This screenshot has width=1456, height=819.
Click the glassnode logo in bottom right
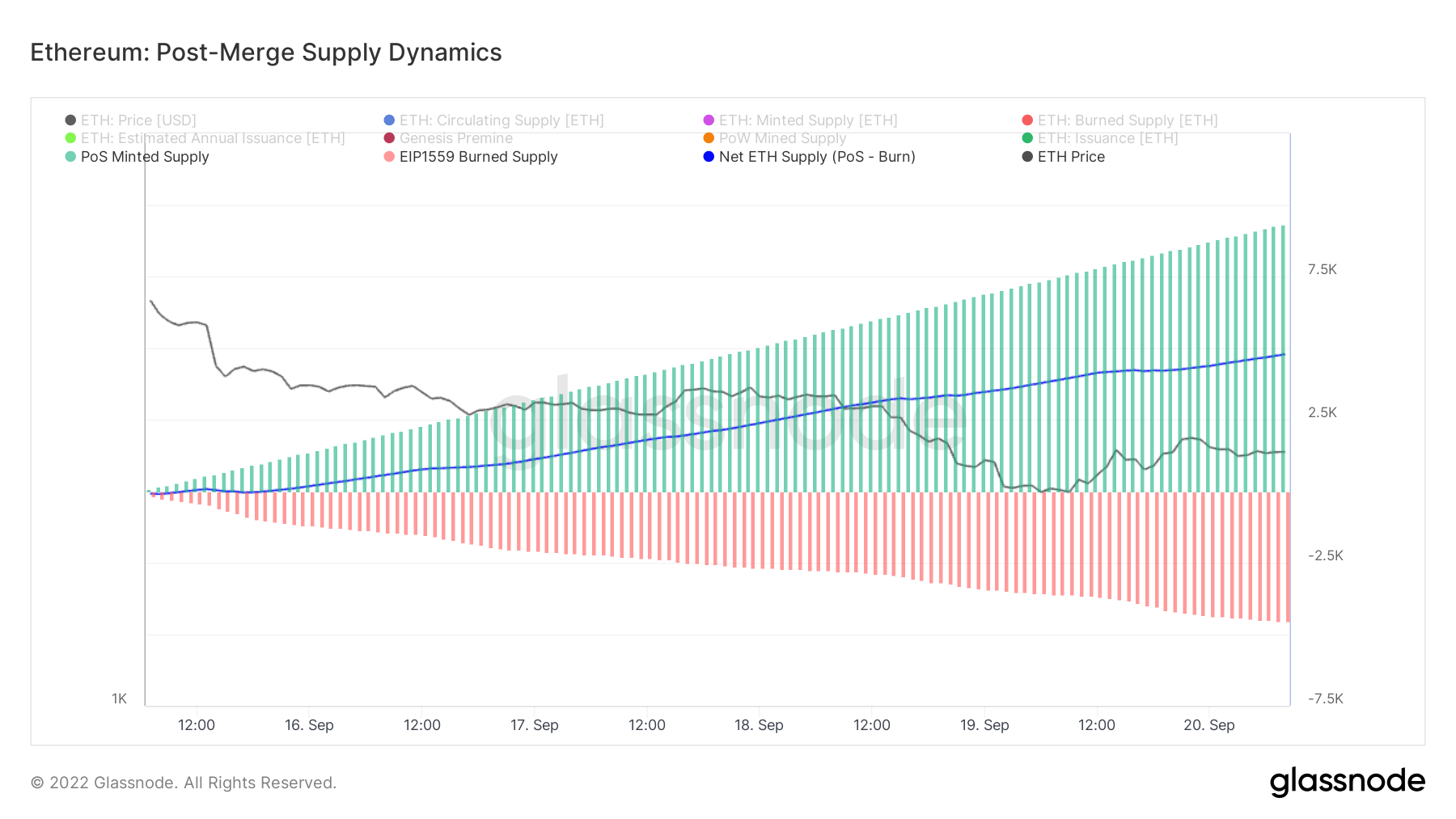[1348, 780]
